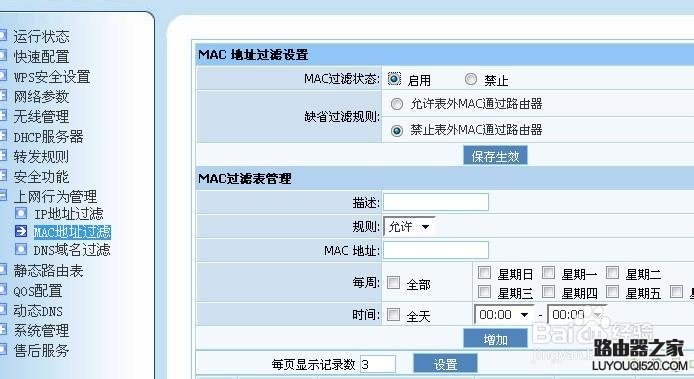Screen dimensions: 694x379
Task: Click the icon beside DNS域名过滤
Action: (x=21, y=249)
